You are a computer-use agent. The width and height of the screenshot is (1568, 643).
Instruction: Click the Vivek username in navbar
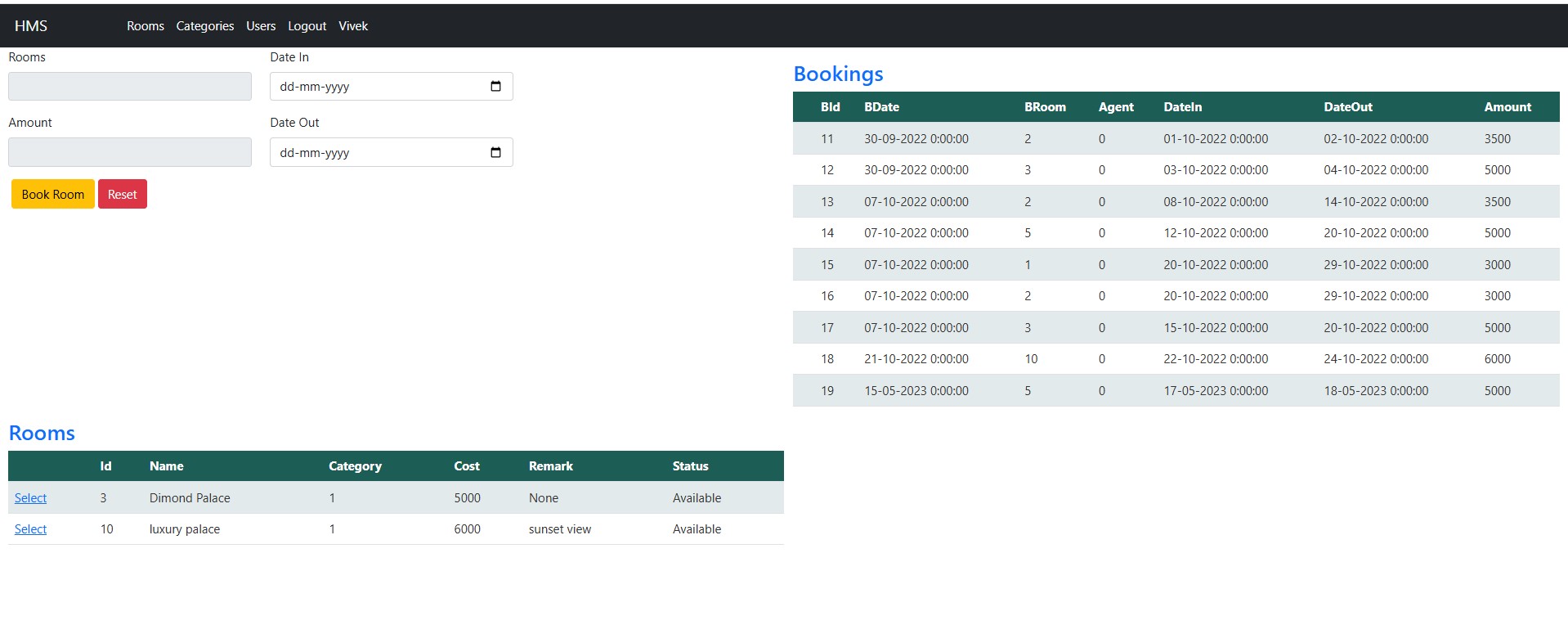click(x=353, y=26)
